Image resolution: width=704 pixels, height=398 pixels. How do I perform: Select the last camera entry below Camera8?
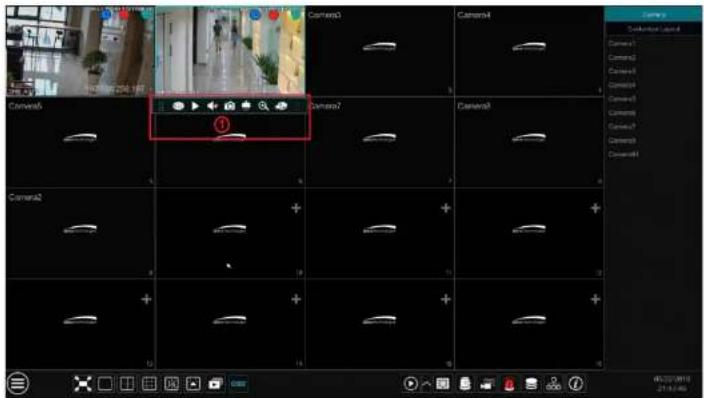pos(623,154)
